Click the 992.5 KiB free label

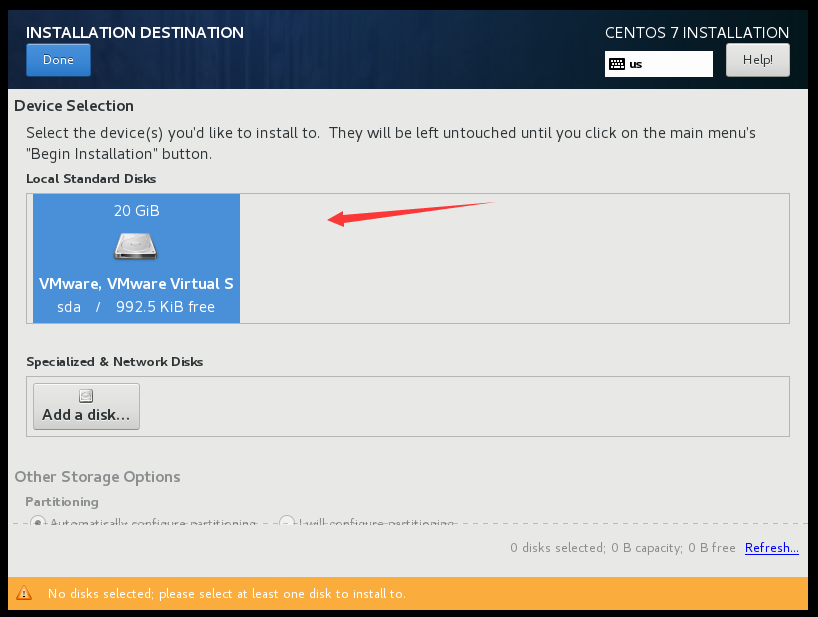(165, 307)
